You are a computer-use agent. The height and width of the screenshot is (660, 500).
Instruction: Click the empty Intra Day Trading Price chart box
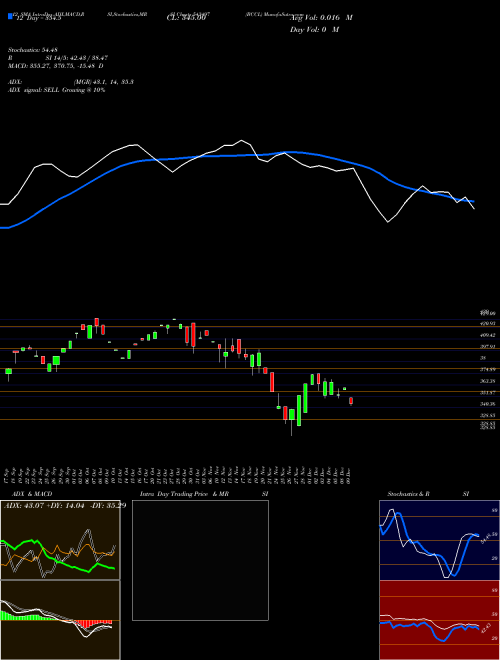point(200,560)
